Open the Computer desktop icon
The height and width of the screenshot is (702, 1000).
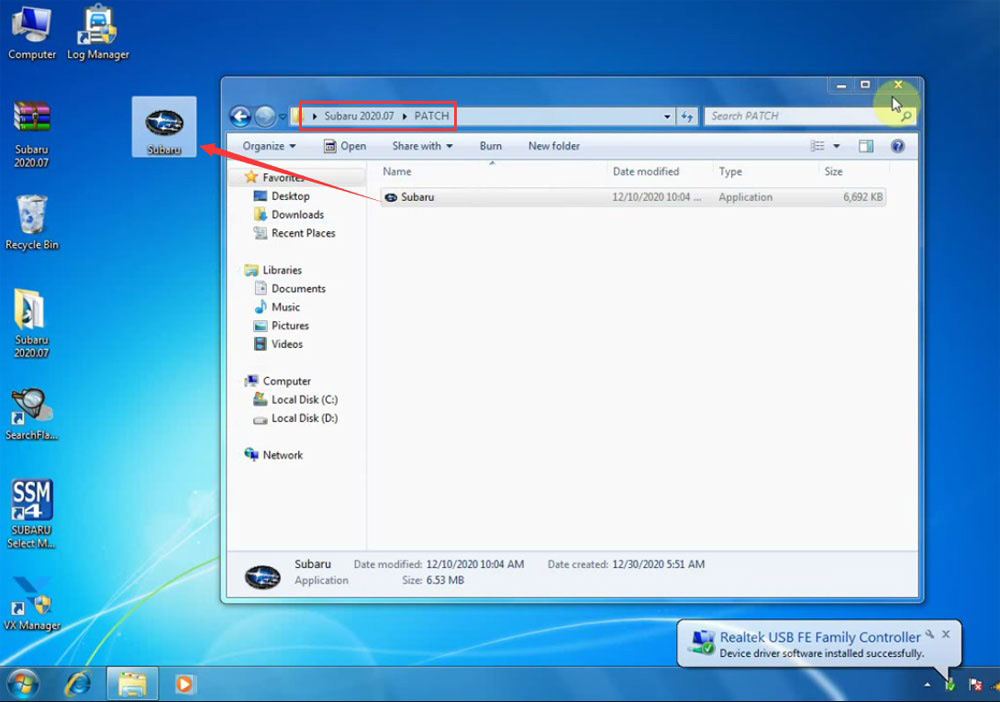point(31,32)
